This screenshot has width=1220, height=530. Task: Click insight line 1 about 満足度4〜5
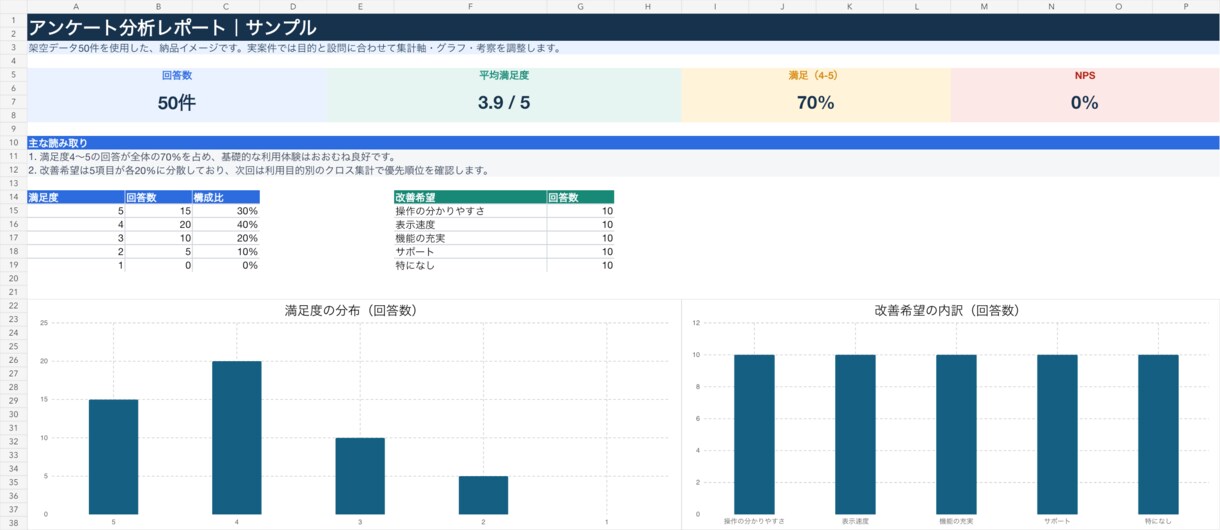point(212,157)
